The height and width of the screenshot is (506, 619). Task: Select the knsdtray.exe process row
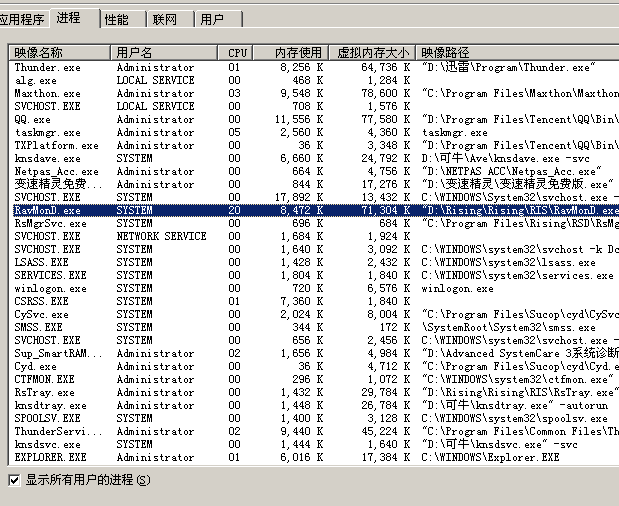point(314,405)
